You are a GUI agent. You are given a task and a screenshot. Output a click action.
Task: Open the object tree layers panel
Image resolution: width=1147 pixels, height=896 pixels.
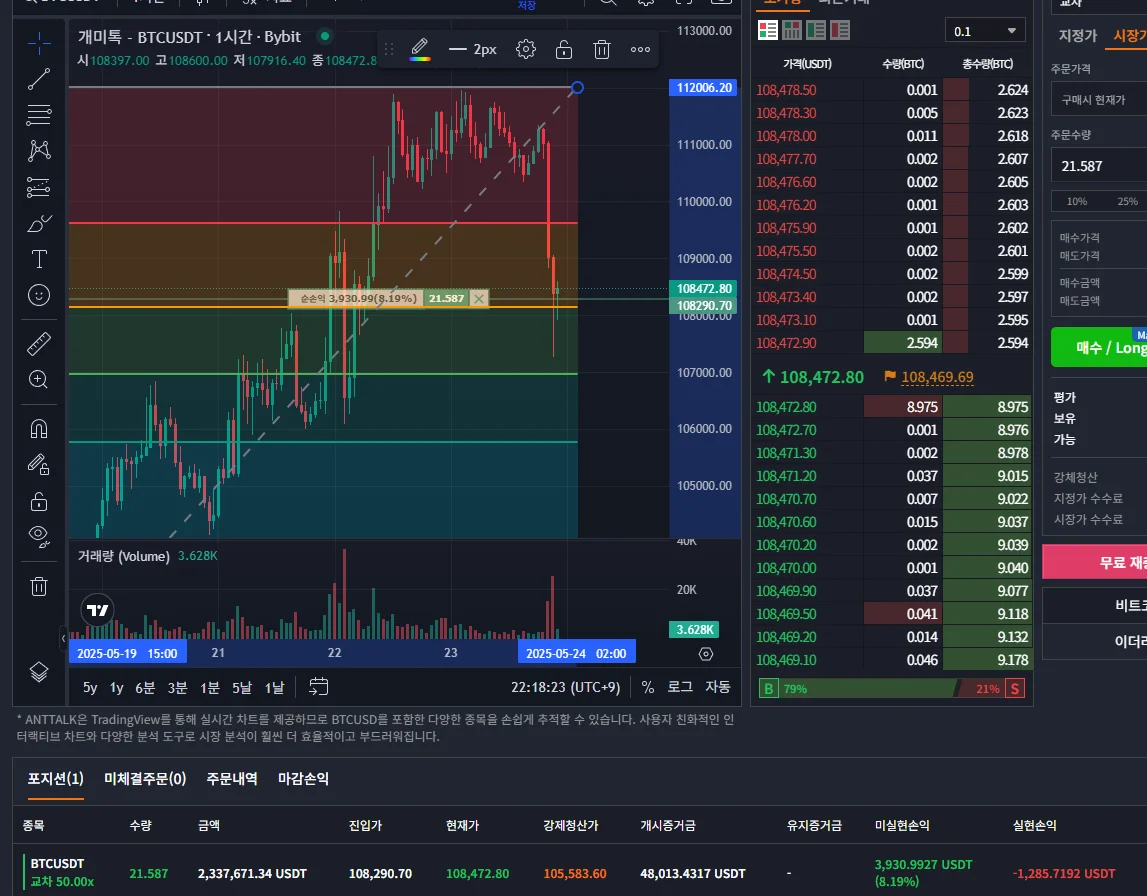(39, 671)
